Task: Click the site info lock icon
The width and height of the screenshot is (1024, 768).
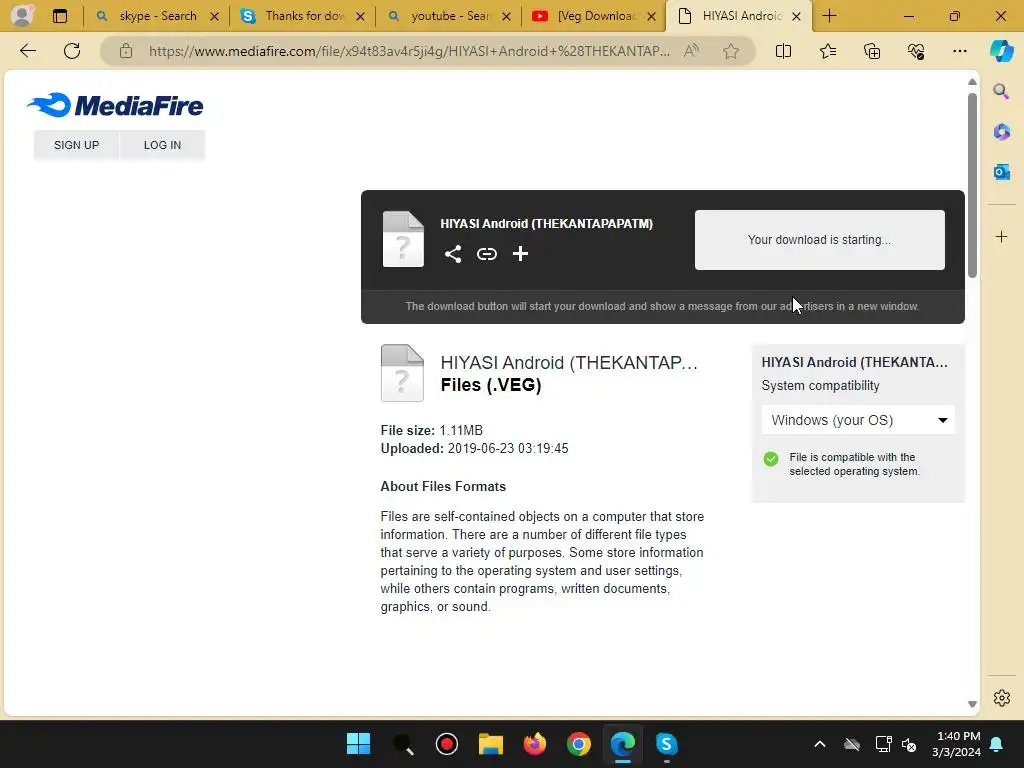Action: click(x=126, y=51)
